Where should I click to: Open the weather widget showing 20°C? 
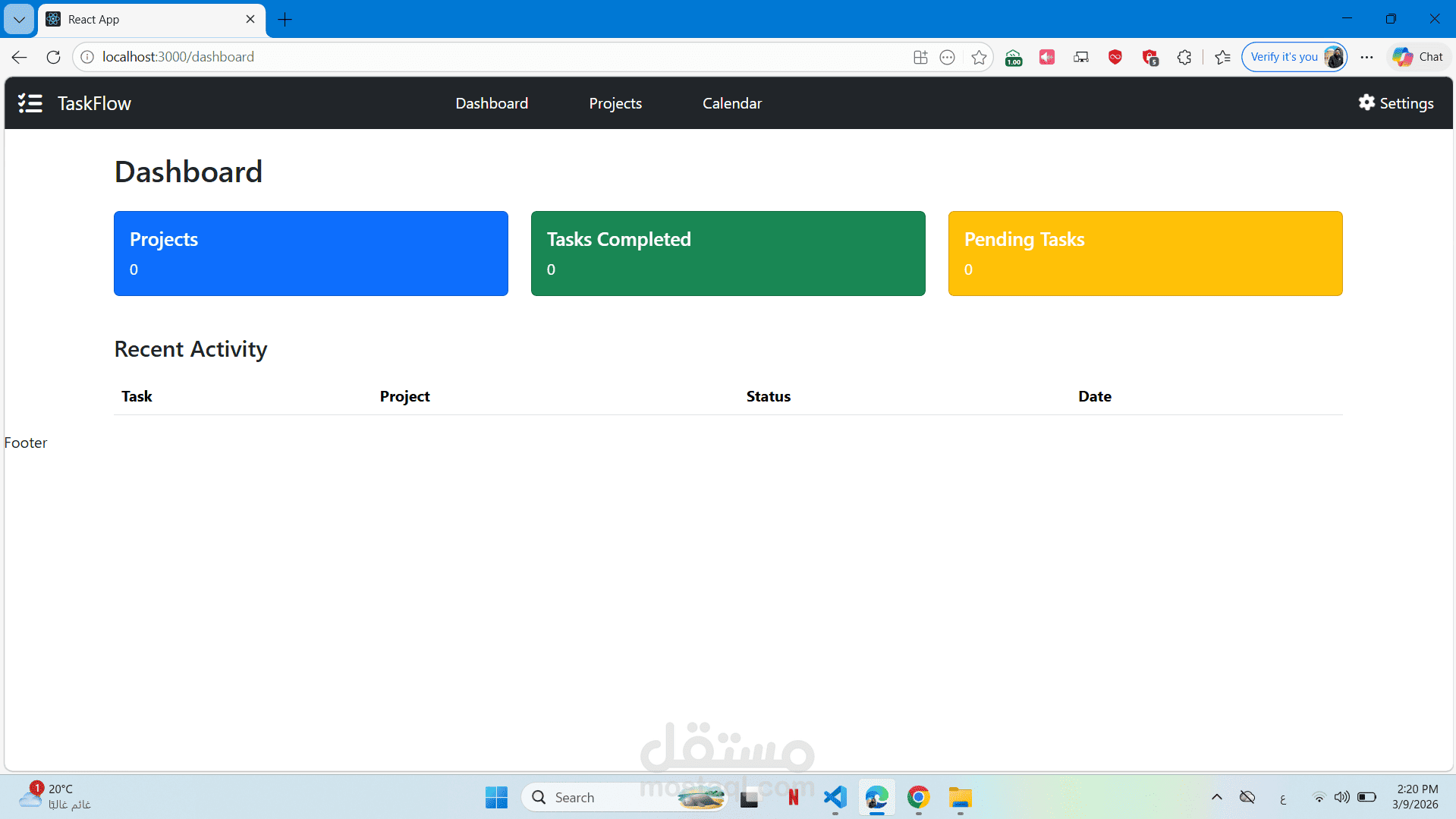[55, 797]
